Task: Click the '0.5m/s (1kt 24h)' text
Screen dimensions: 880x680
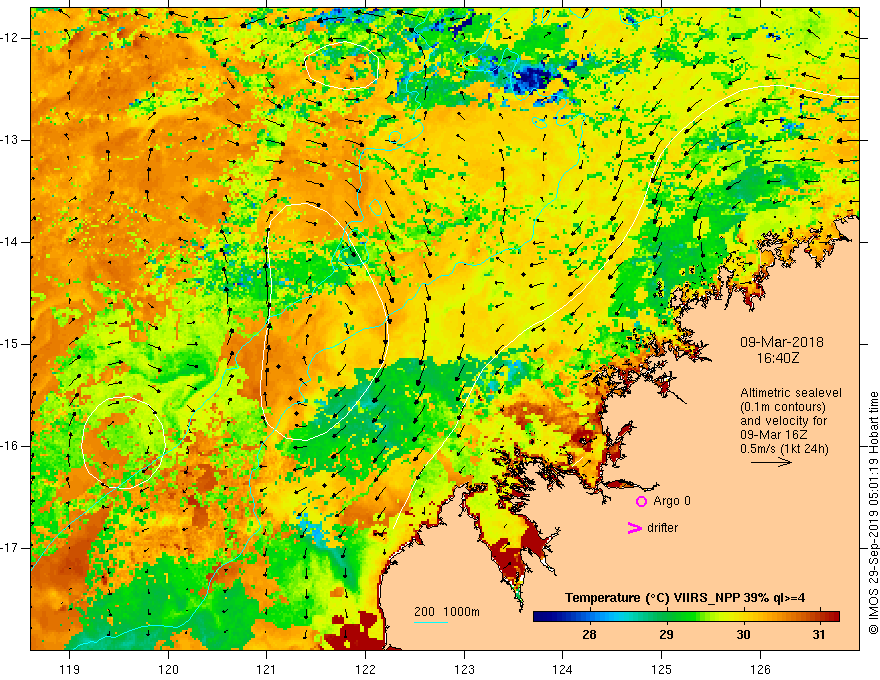Action: tap(784, 449)
